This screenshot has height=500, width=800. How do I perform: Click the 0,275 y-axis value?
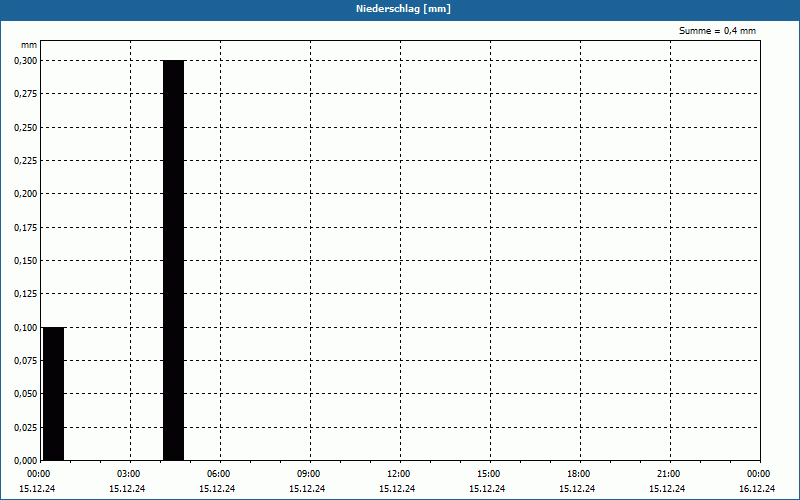click(x=26, y=94)
